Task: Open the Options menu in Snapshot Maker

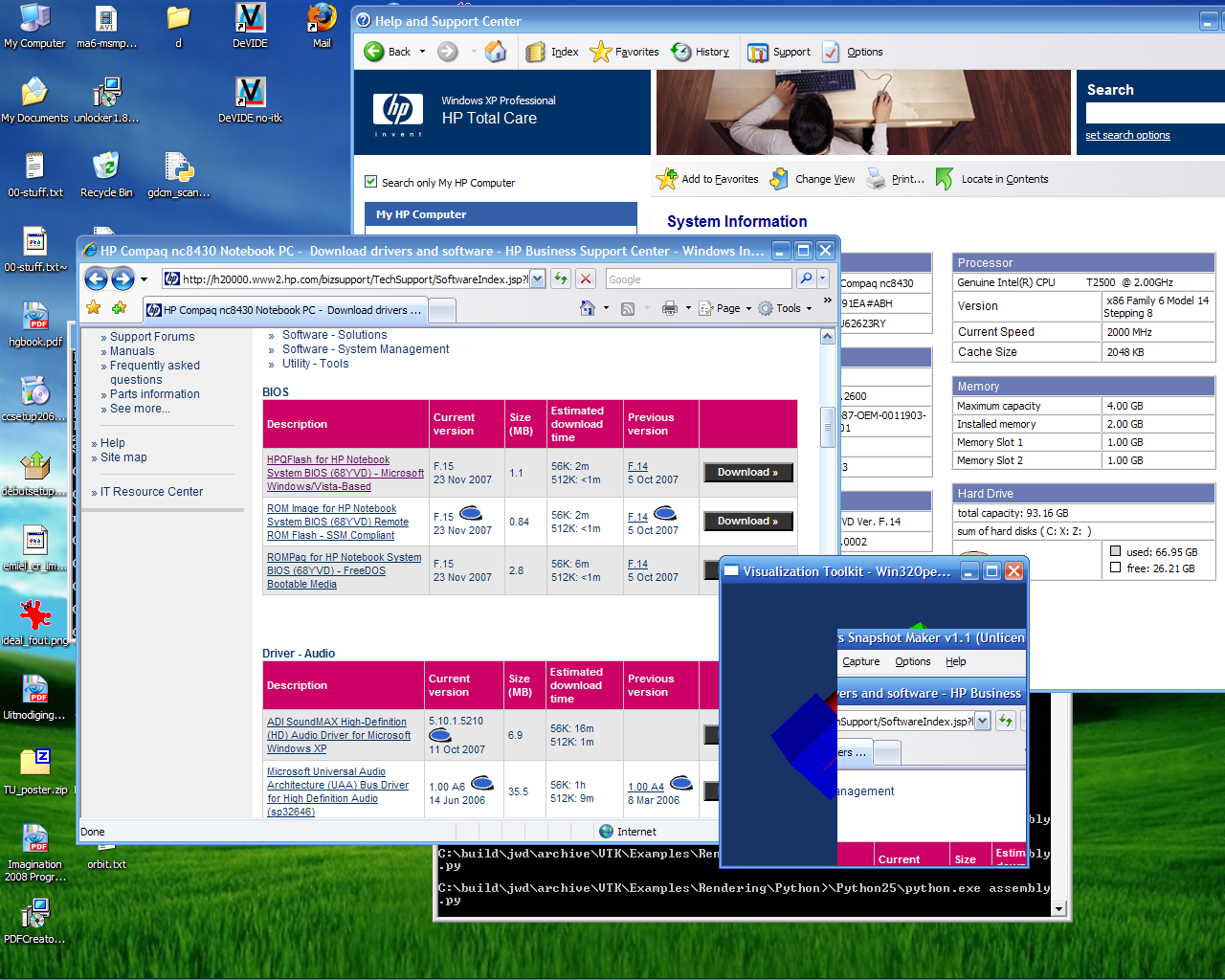Action: (912, 661)
